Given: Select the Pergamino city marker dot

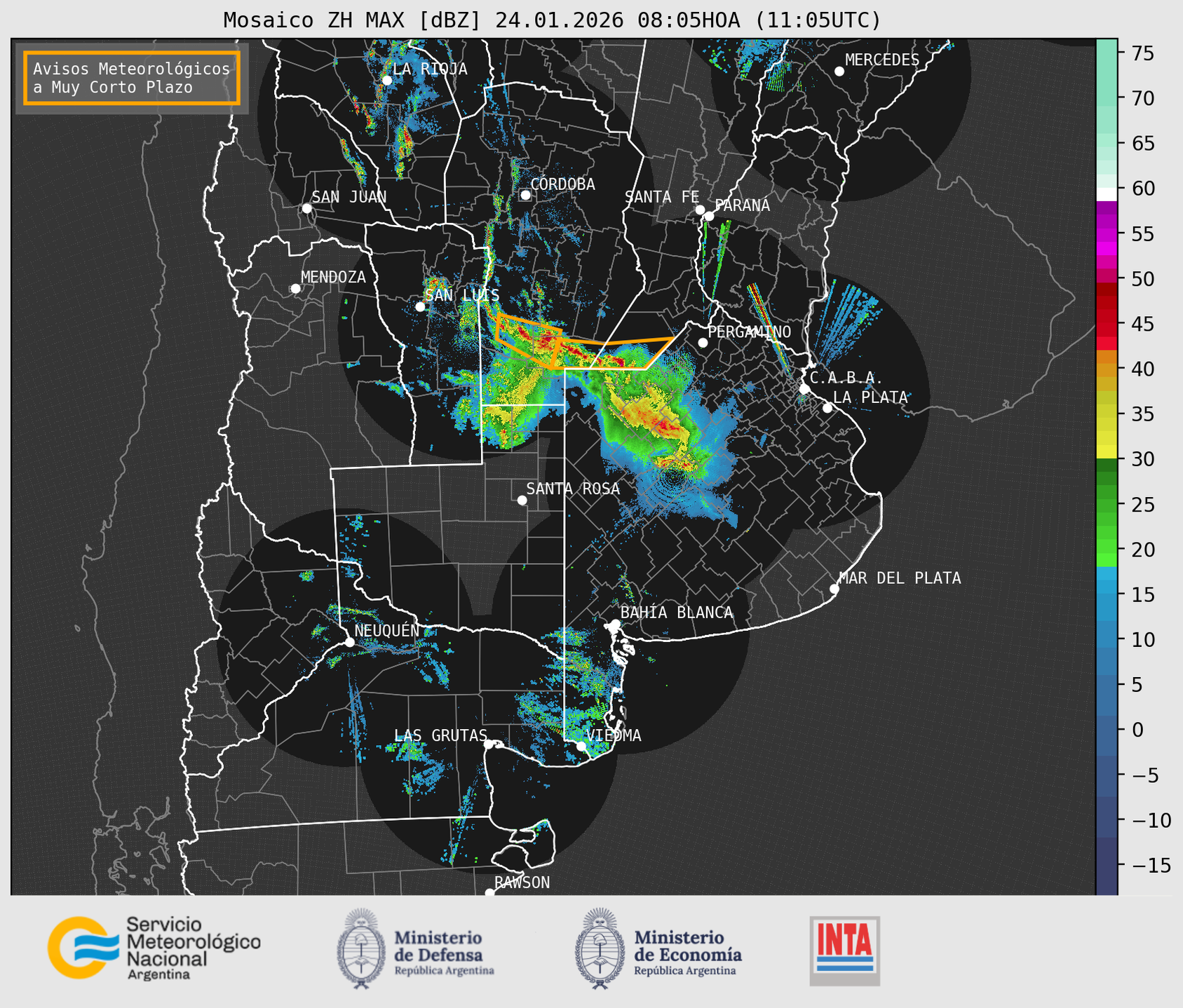Looking at the screenshot, I should 703,343.
